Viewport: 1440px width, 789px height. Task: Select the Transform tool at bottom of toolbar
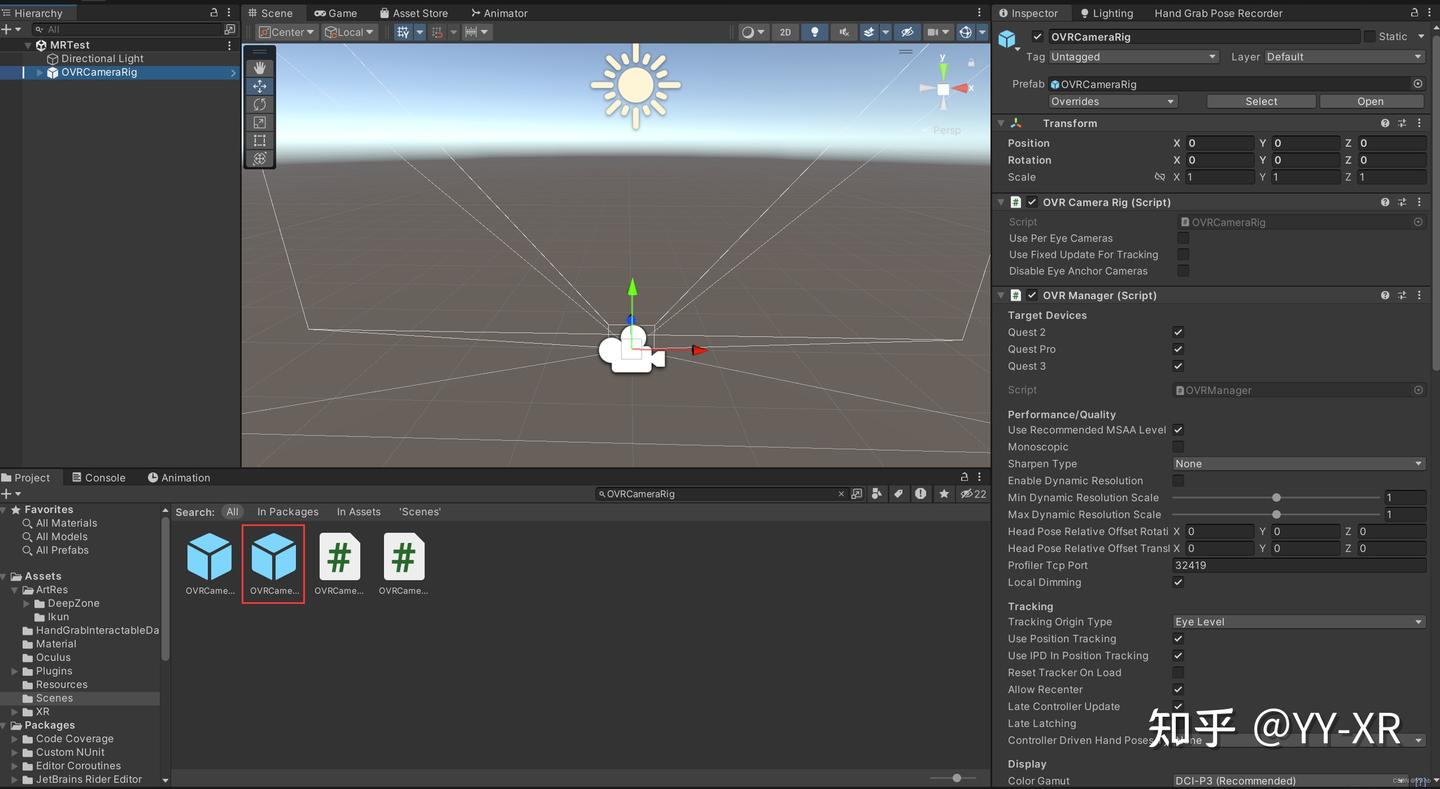coord(259,158)
